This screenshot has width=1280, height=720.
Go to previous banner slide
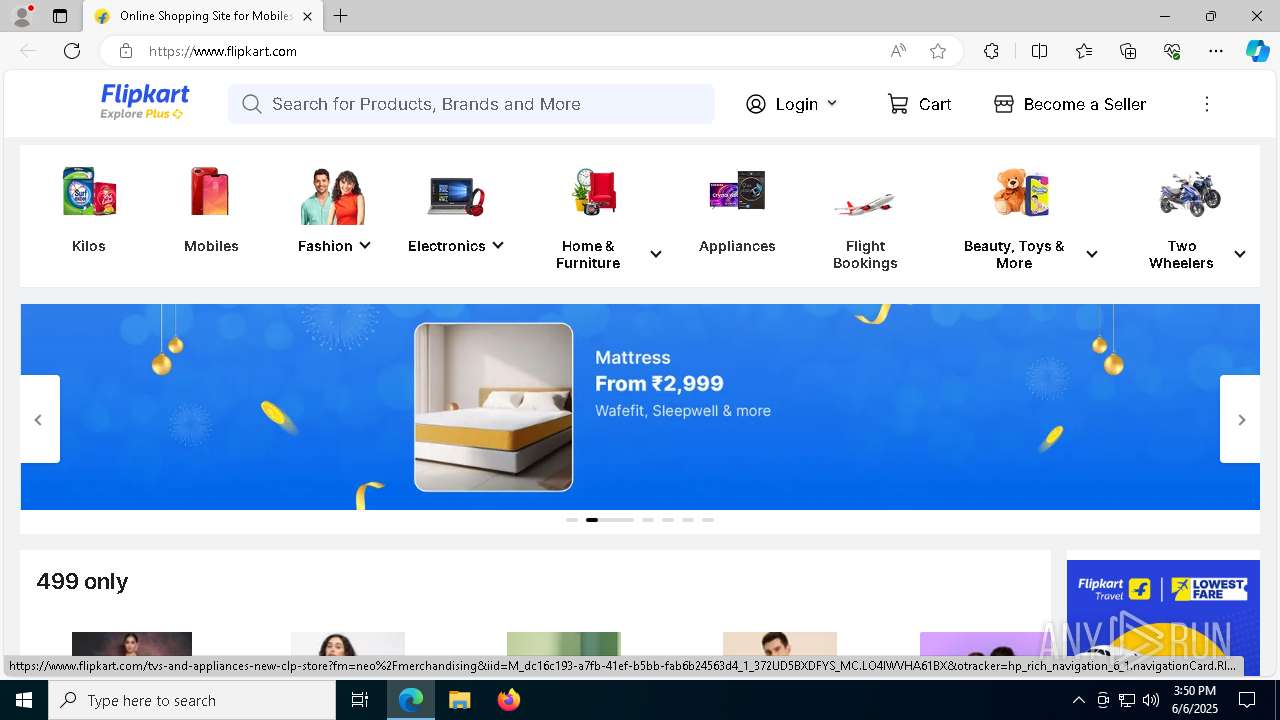click(x=39, y=419)
